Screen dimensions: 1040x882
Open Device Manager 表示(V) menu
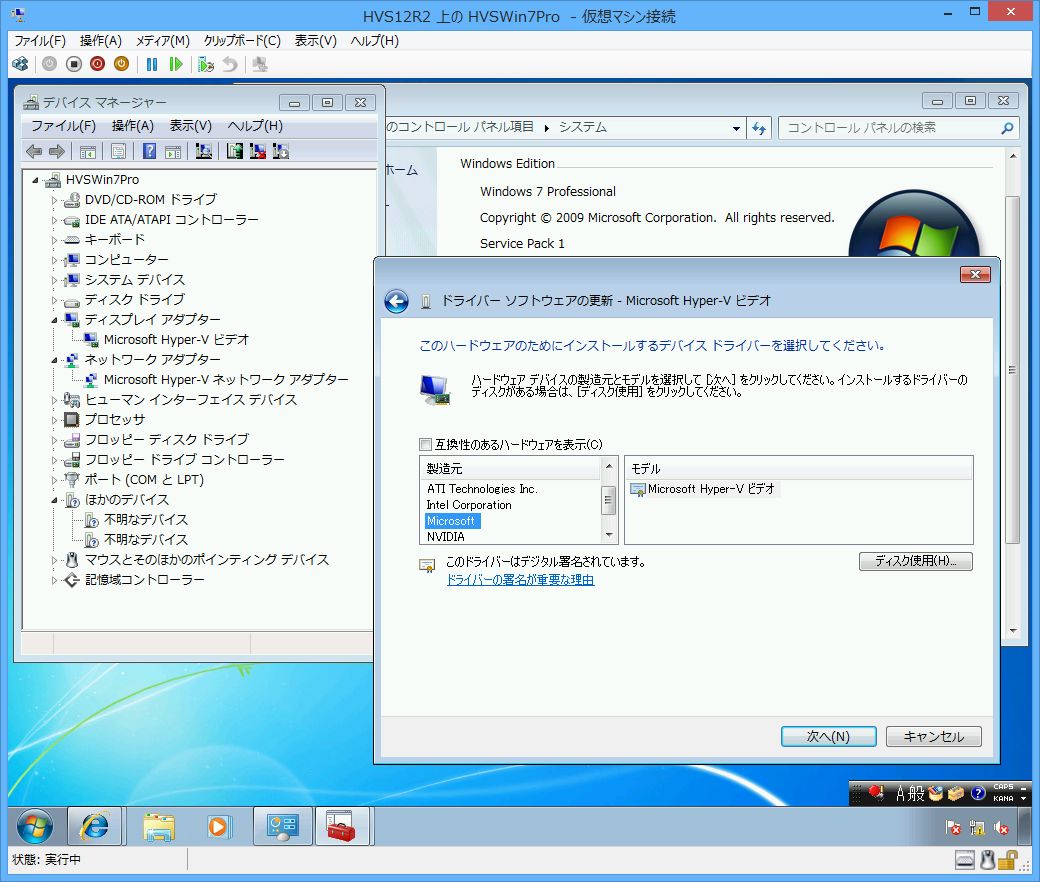tap(190, 126)
